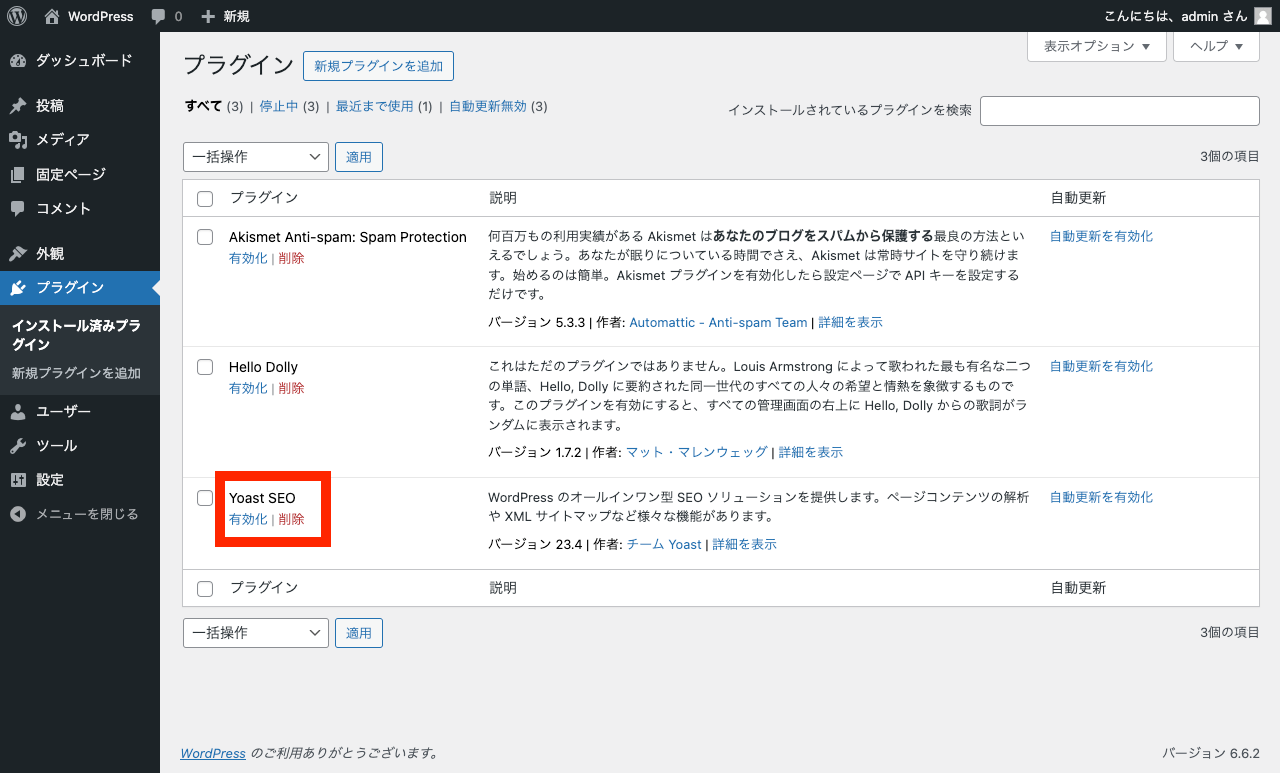Click the ダッシュボード gauge icon
Screen dimensions: 1280x773
coord(18,61)
